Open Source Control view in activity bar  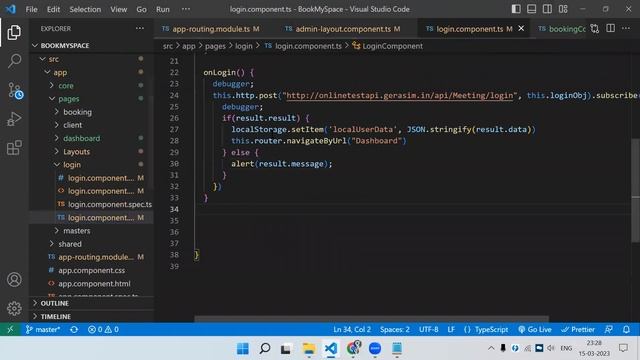point(15,91)
